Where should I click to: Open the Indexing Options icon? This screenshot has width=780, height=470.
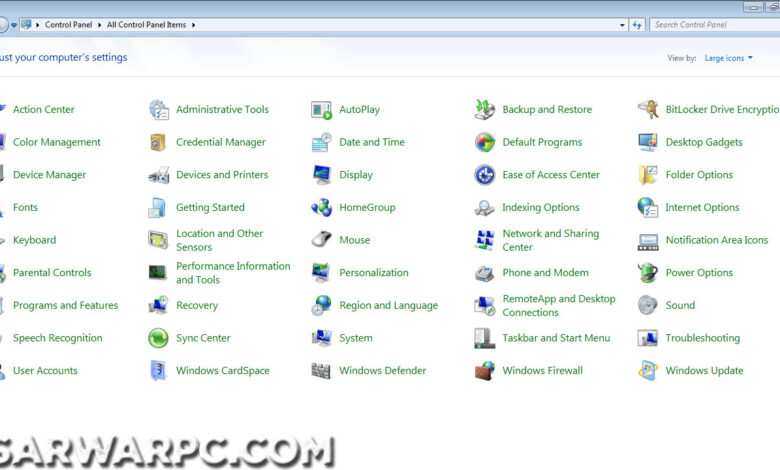[x=485, y=207]
